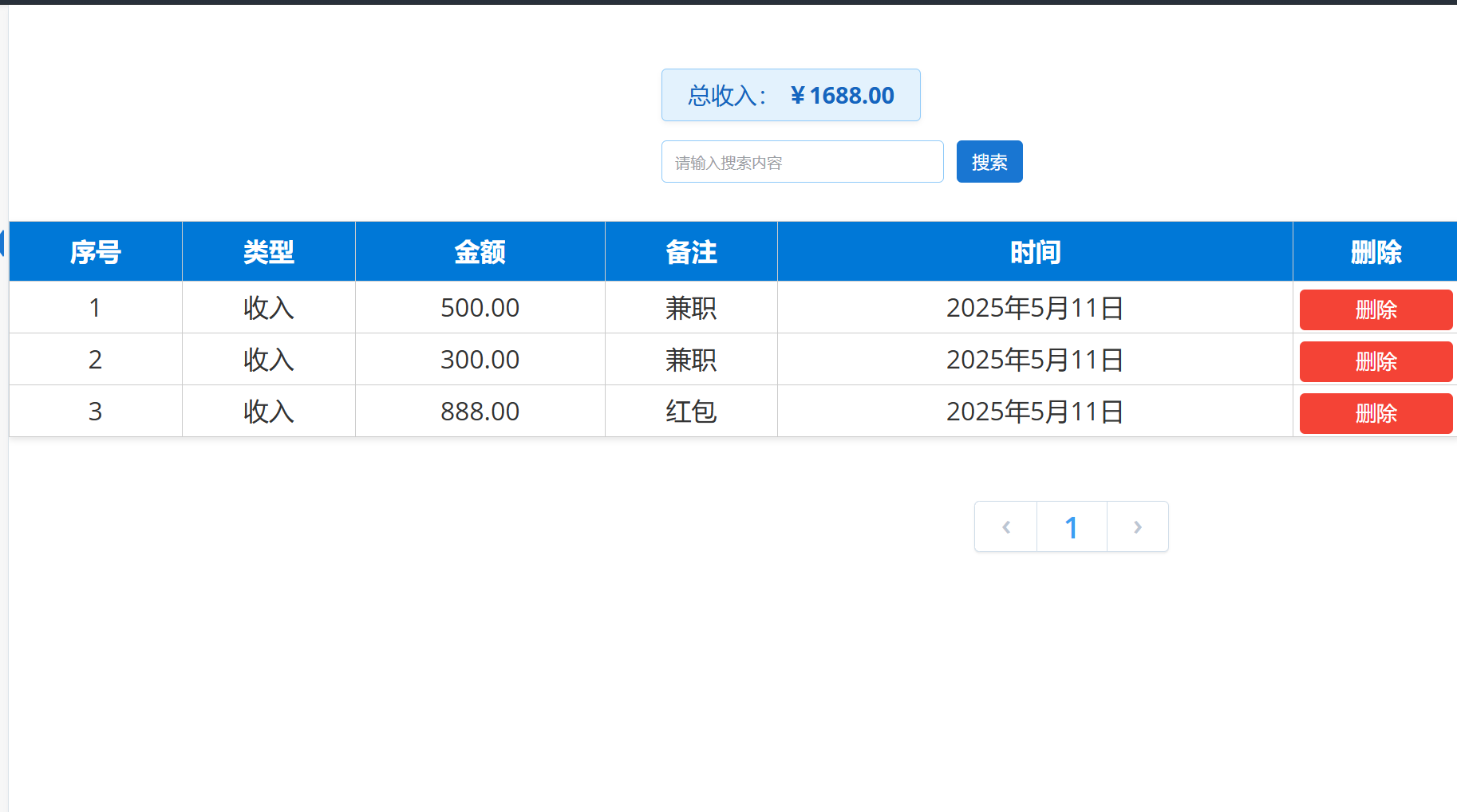The image size is (1457, 812).
Task: Click the date cell in row 3
Action: [x=1036, y=411]
